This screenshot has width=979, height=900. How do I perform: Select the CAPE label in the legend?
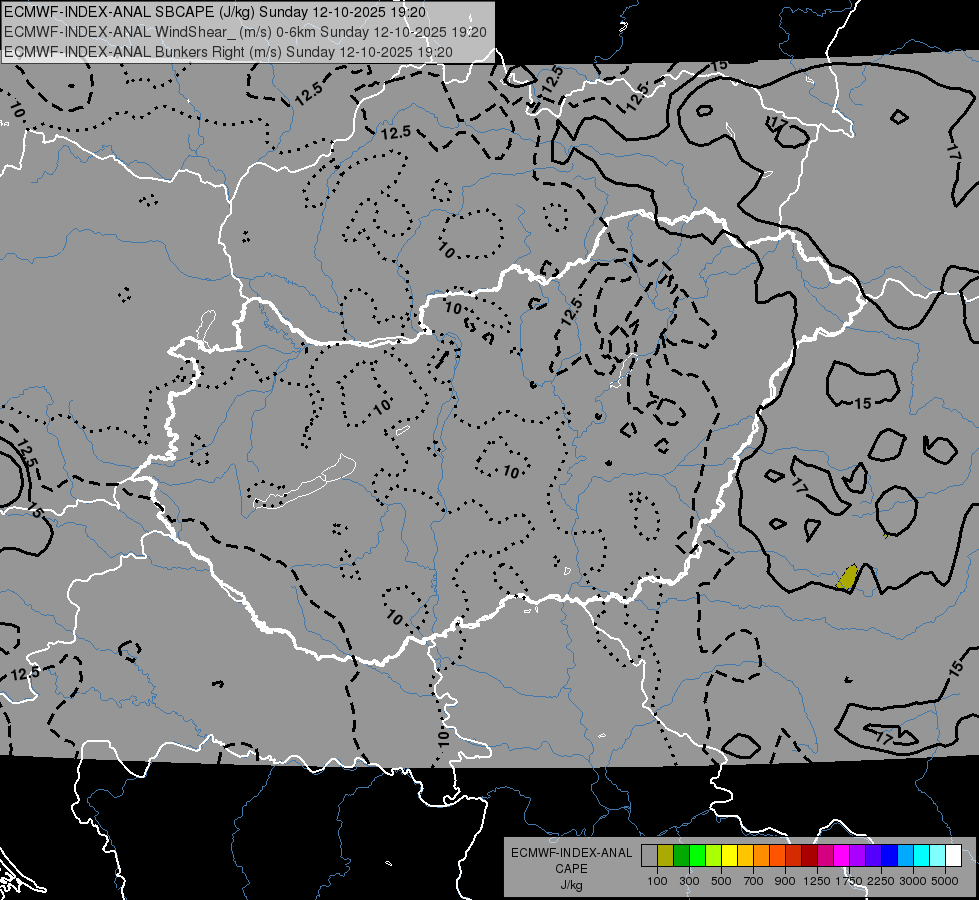(x=571, y=869)
